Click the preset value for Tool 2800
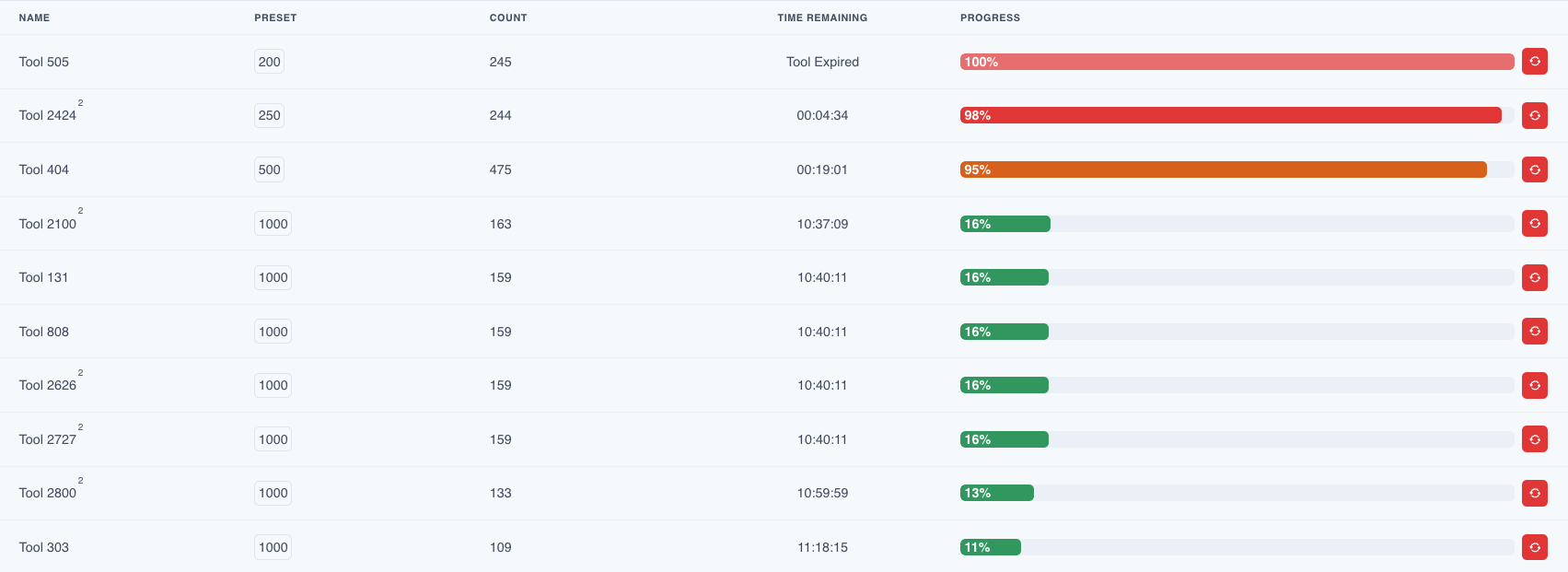 tap(273, 493)
